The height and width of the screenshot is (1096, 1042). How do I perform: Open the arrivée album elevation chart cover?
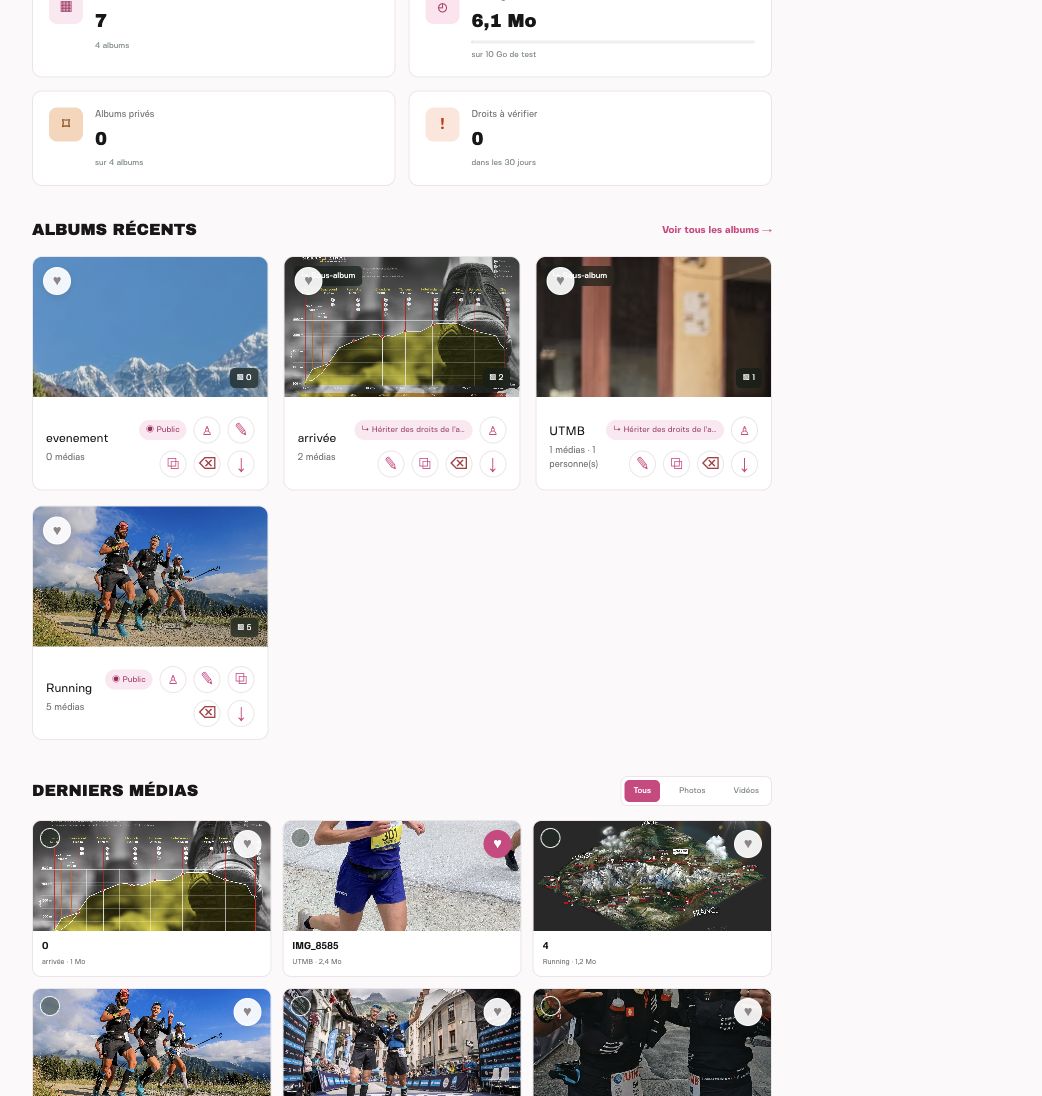click(x=402, y=327)
